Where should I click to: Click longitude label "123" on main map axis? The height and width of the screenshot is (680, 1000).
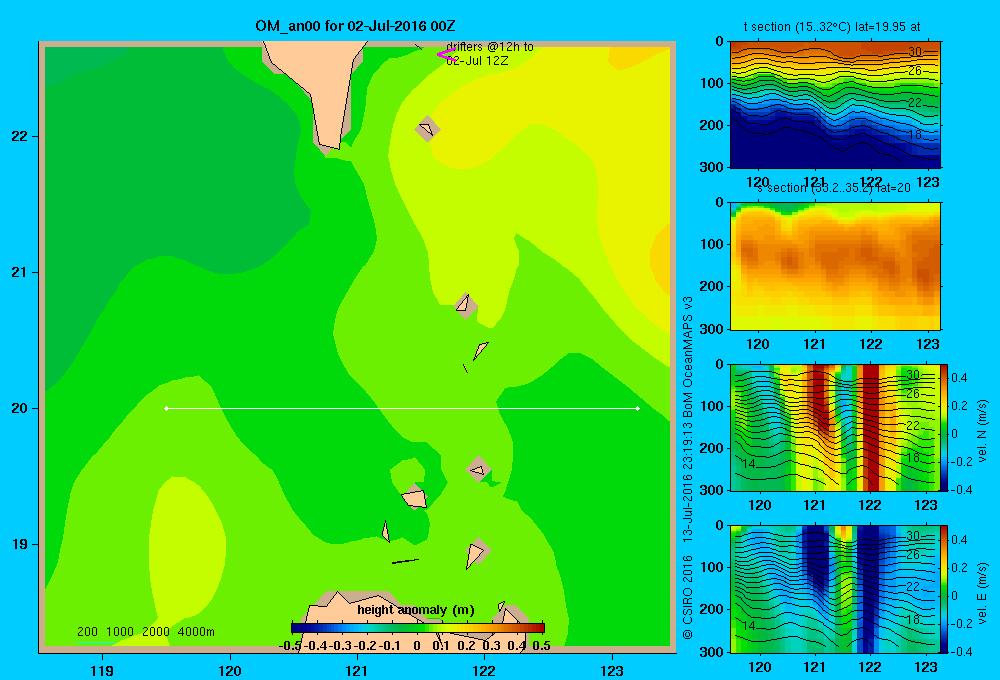tap(612, 670)
